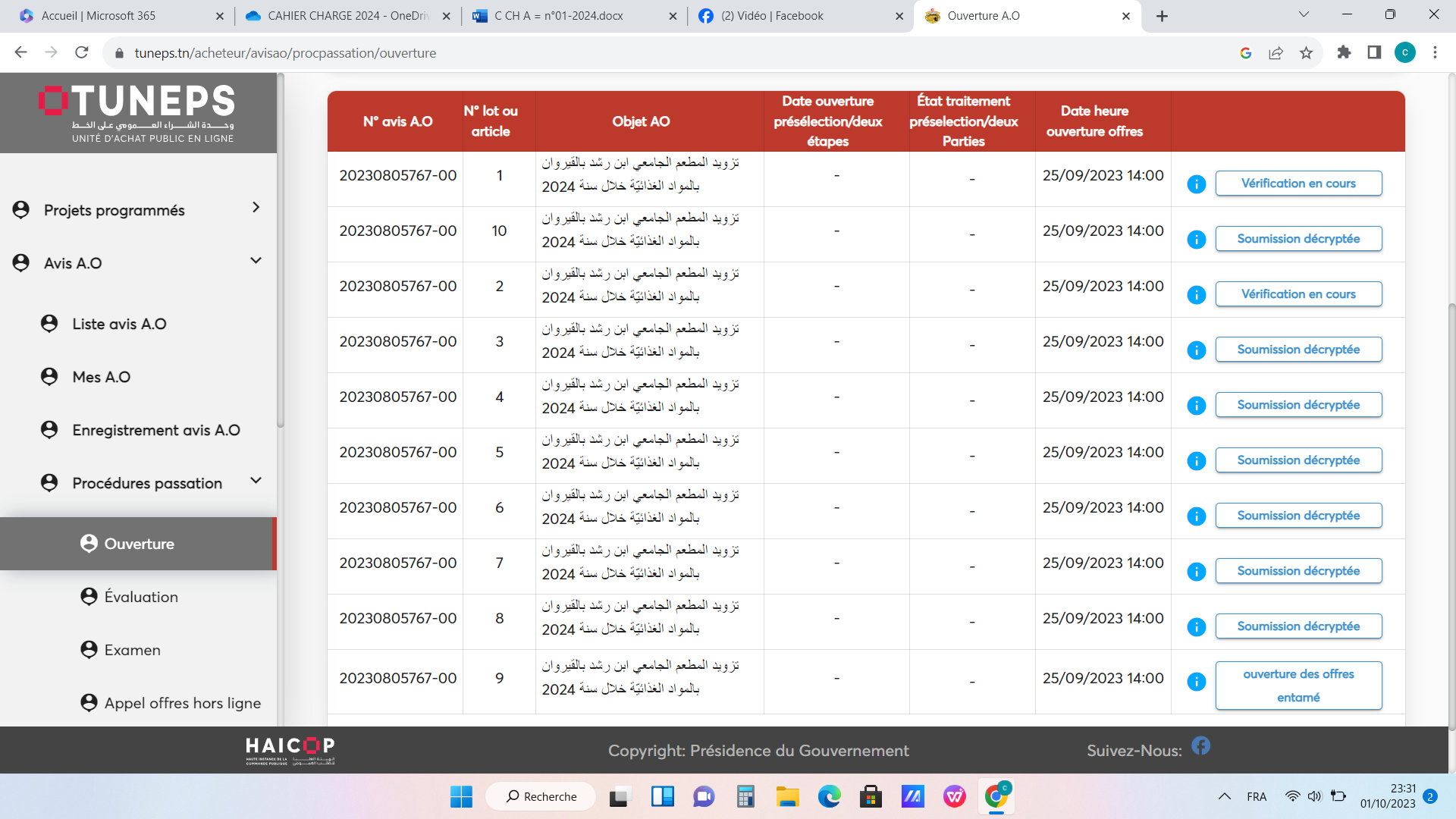This screenshot has width=1456, height=819.
Task: Click the Facebook icon next to Suivez-Nous
Action: coord(1200,746)
